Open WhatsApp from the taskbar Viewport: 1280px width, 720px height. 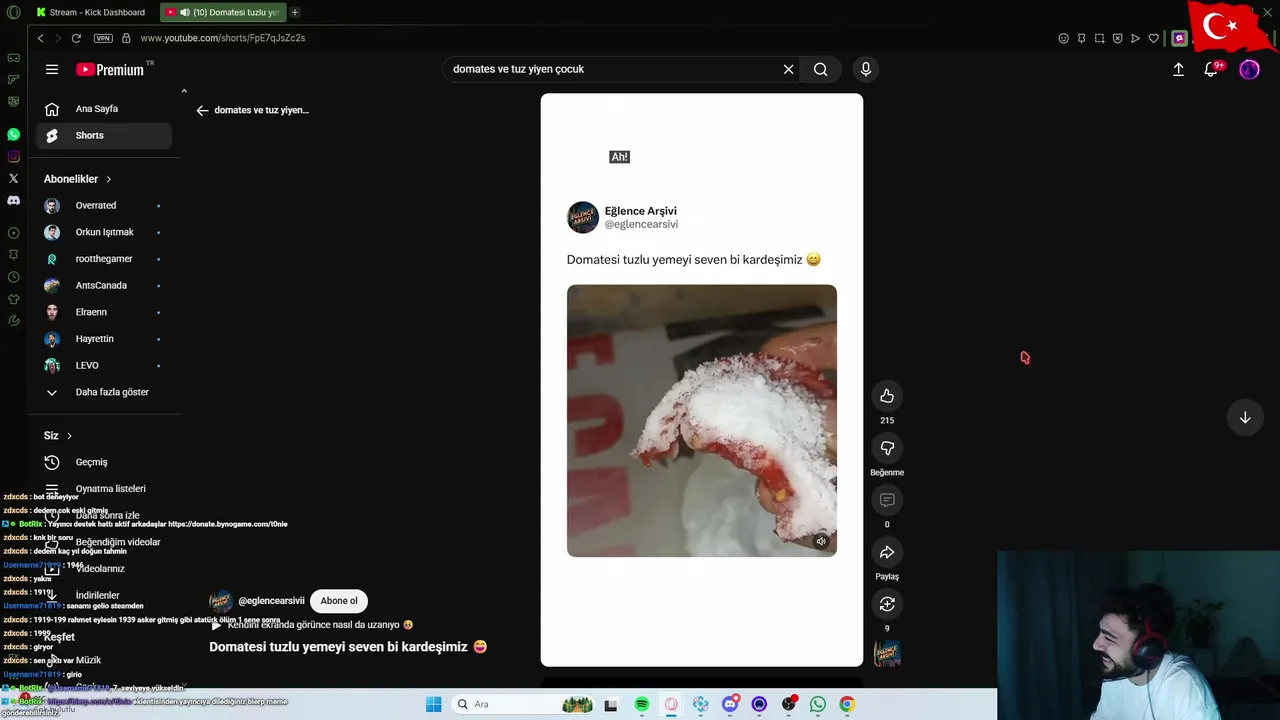tap(818, 704)
